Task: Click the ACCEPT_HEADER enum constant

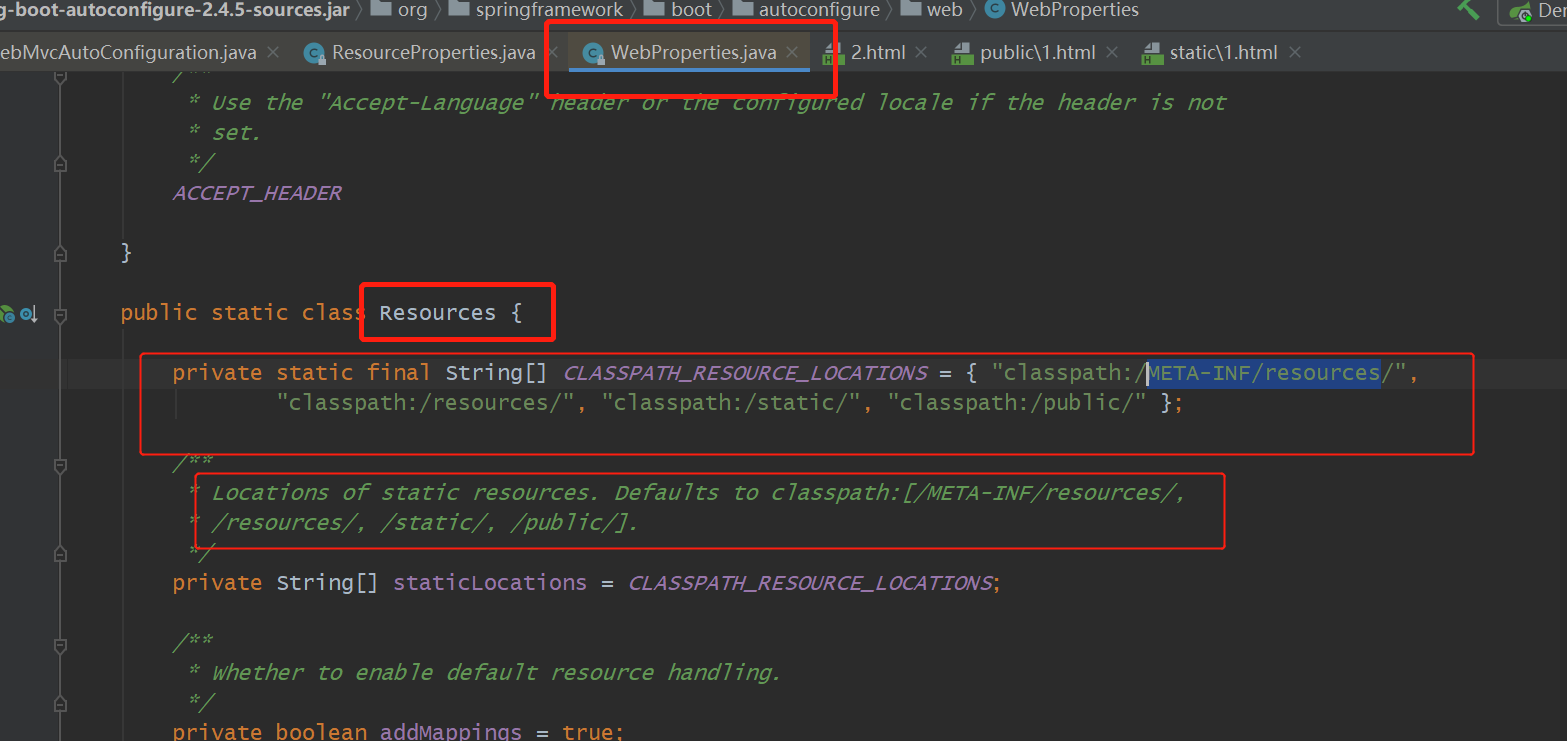Action: [x=257, y=193]
